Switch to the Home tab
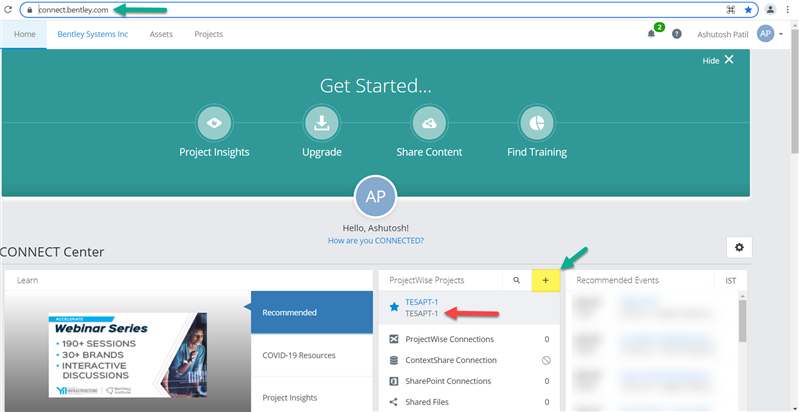 [24, 34]
